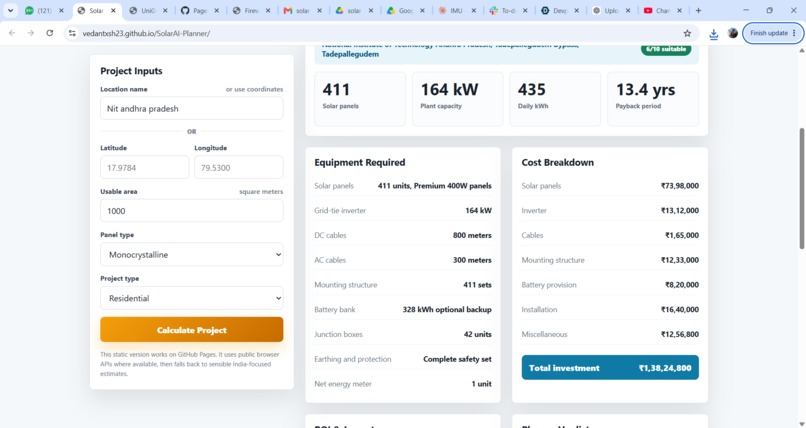Screen dimensions: 806x428
Task: Open the Chrome profile avatar
Action: pyautogui.click(x=733, y=33)
